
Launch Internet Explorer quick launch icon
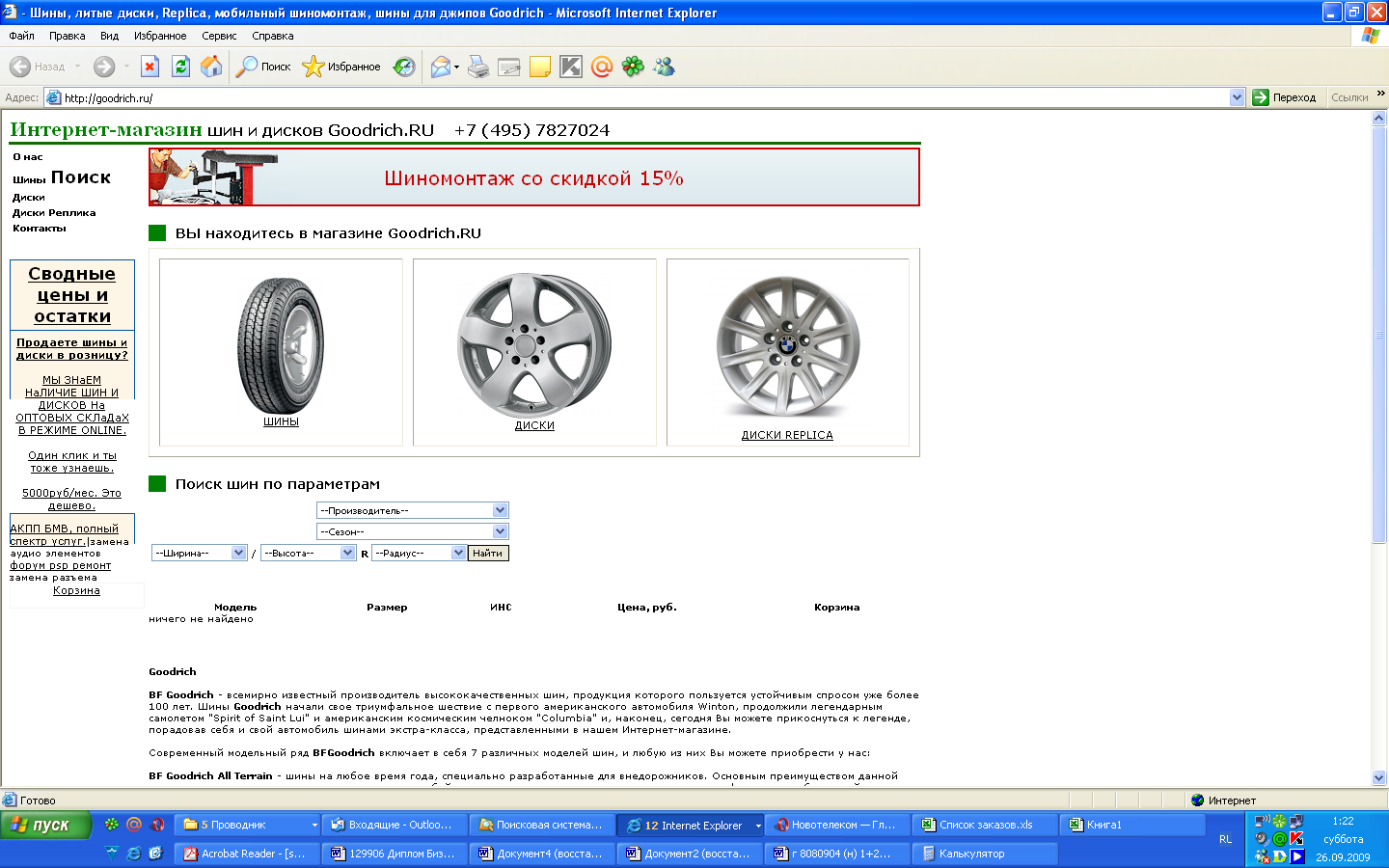coord(134,854)
